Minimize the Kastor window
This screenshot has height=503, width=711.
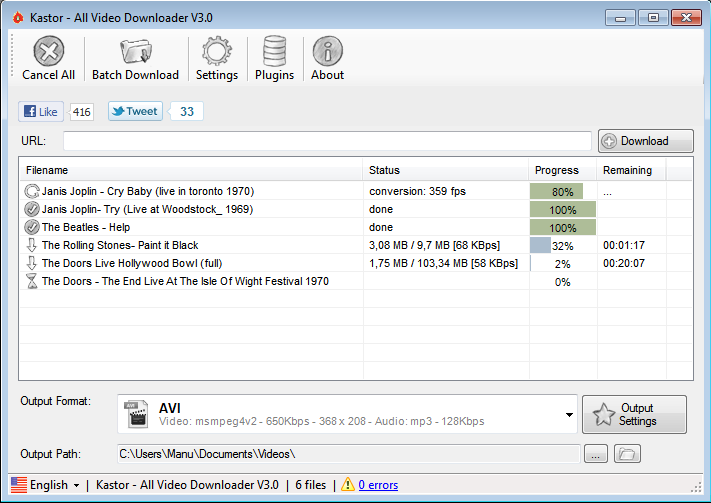[620, 18]
